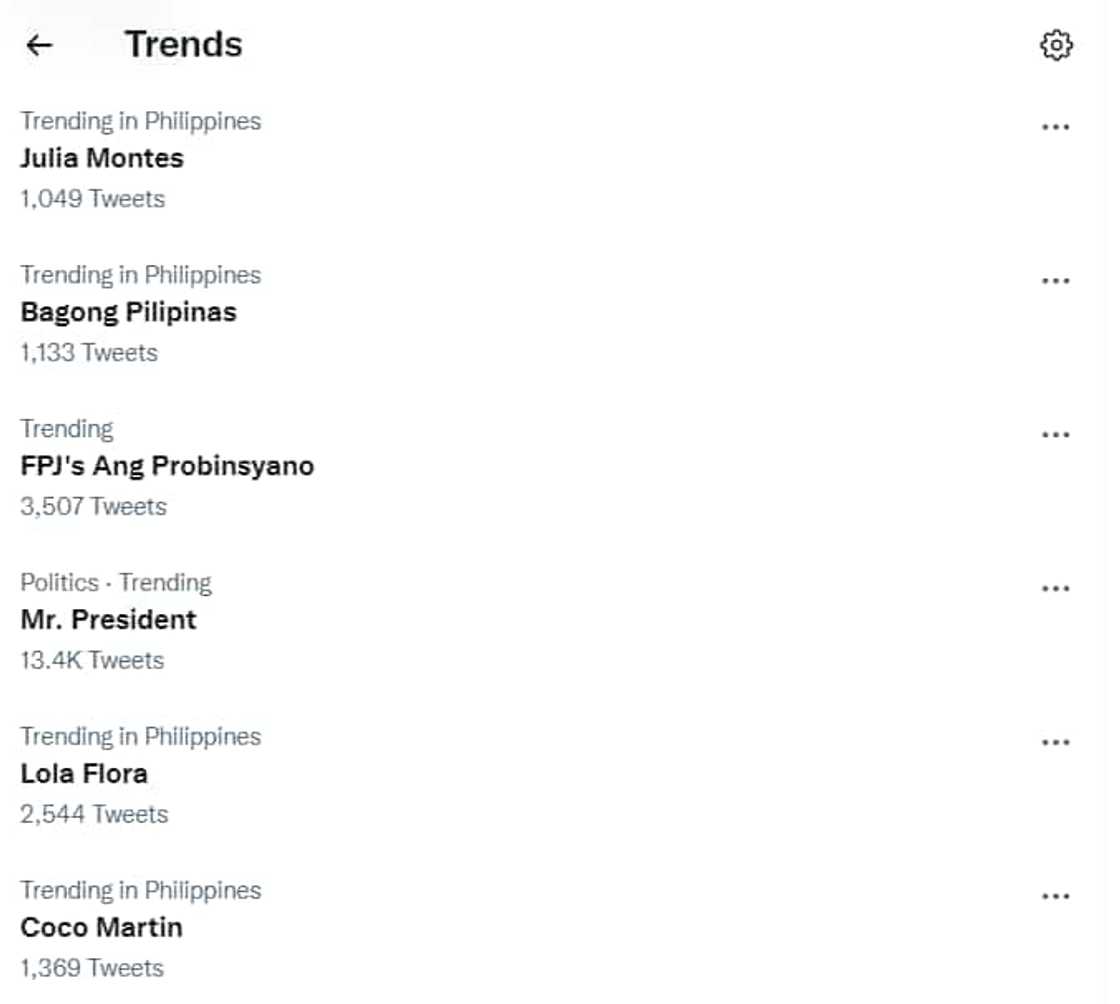The height and width of the screenshot is (1004, 1120).
Task: Click the 1,049 Tweets count
Action: 92,198
